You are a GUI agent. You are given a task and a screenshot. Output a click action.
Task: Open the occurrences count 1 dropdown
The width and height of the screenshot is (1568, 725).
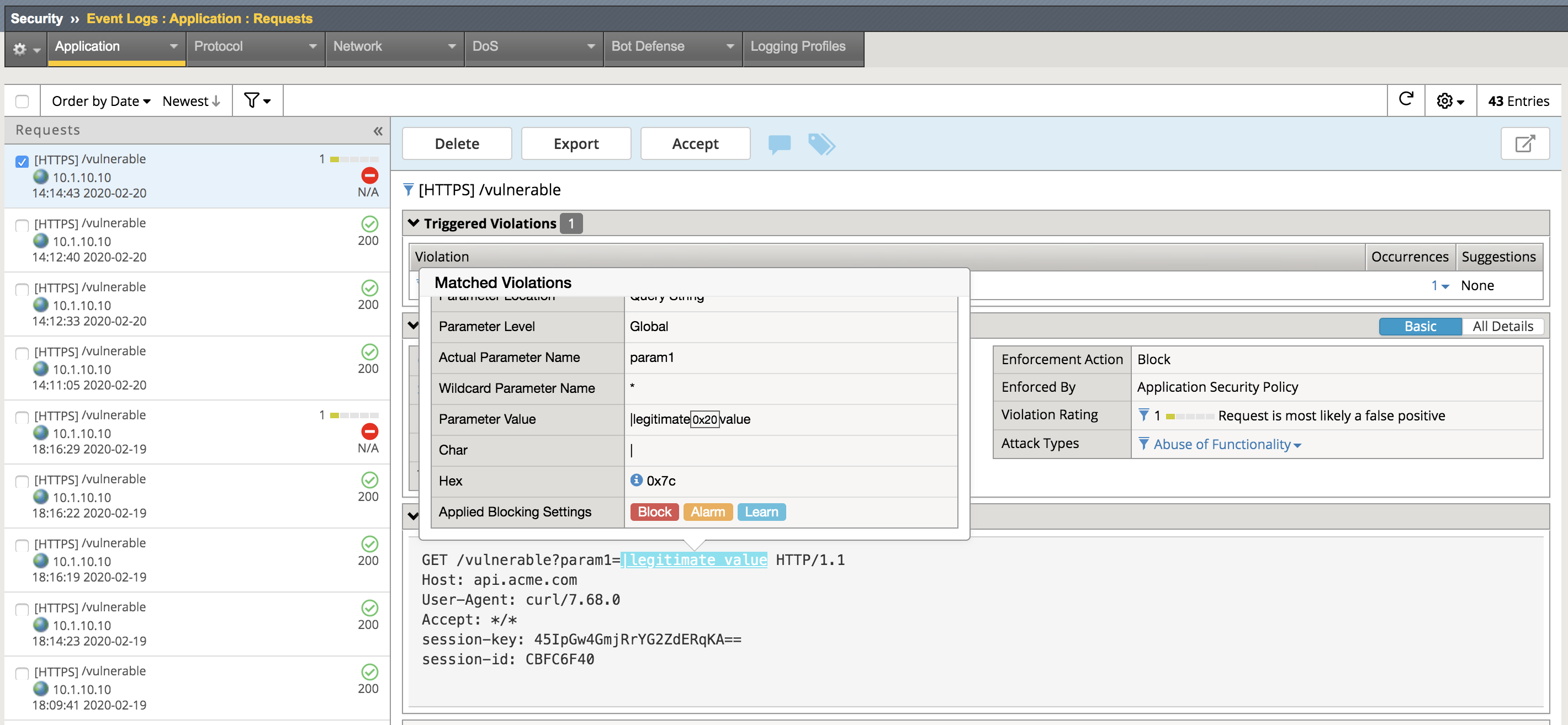[x=1439, y=286]
